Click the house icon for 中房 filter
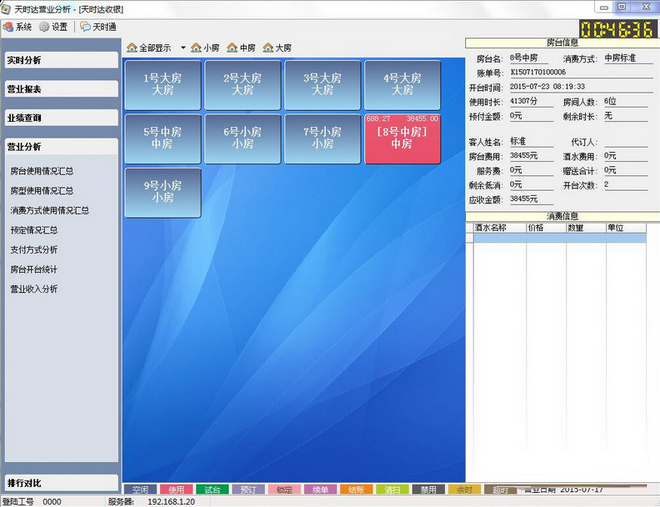 point(232,48)
